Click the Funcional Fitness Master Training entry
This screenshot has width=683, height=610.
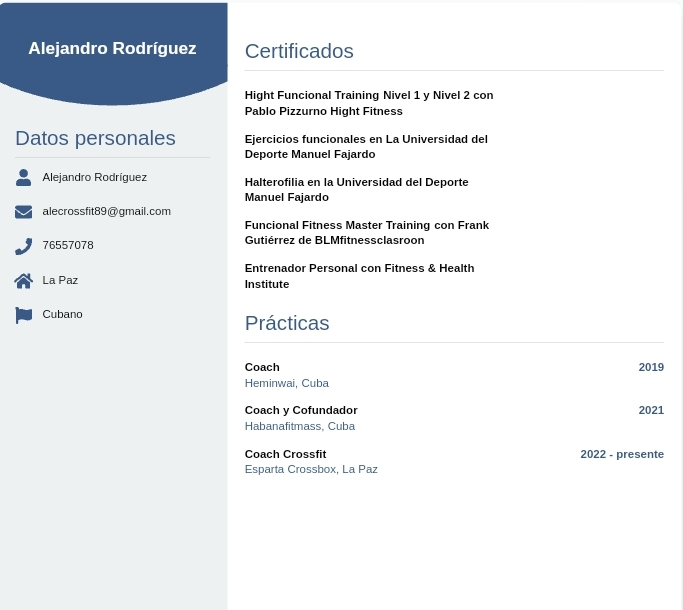(x=367, y=233)
